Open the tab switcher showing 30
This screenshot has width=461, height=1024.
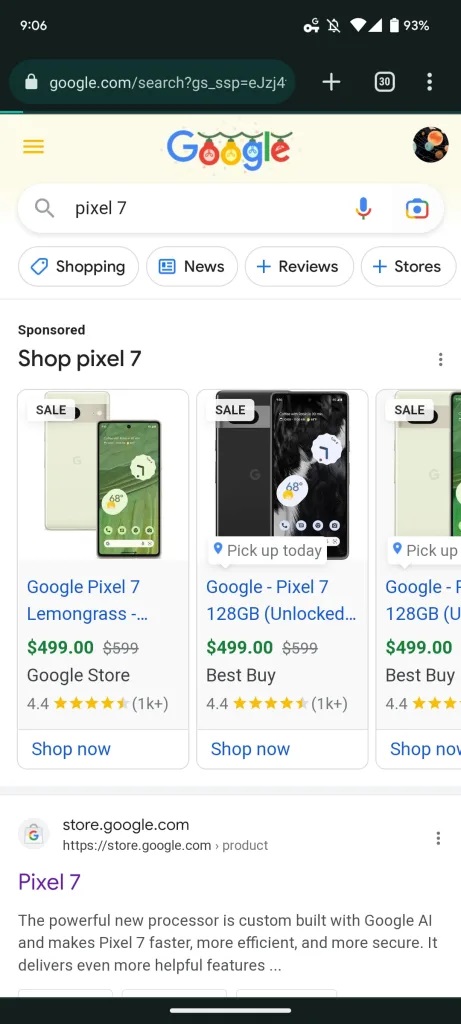[x=385, y=82]
